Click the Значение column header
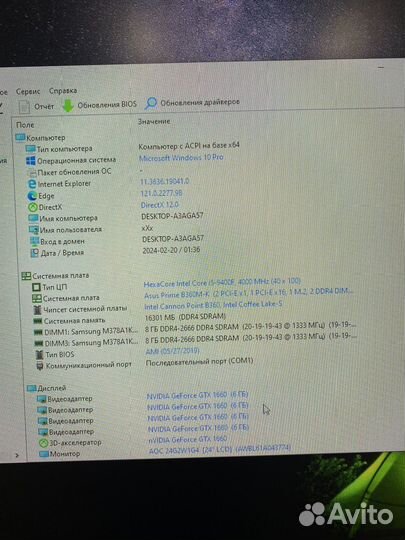This screenshot has width=405, height=540. (154, 122)
